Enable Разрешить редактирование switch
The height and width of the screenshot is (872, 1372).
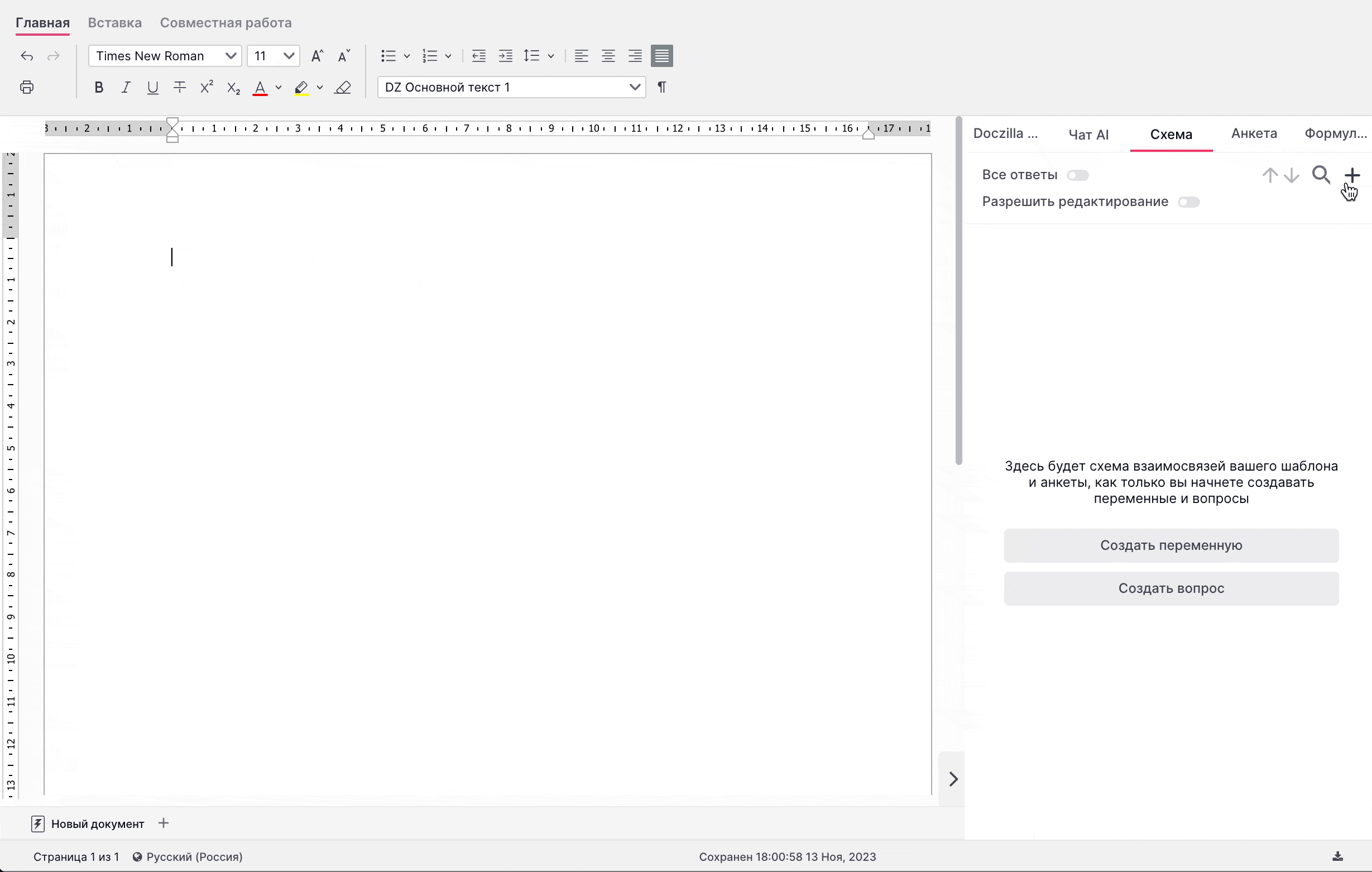pos(1188,202)
